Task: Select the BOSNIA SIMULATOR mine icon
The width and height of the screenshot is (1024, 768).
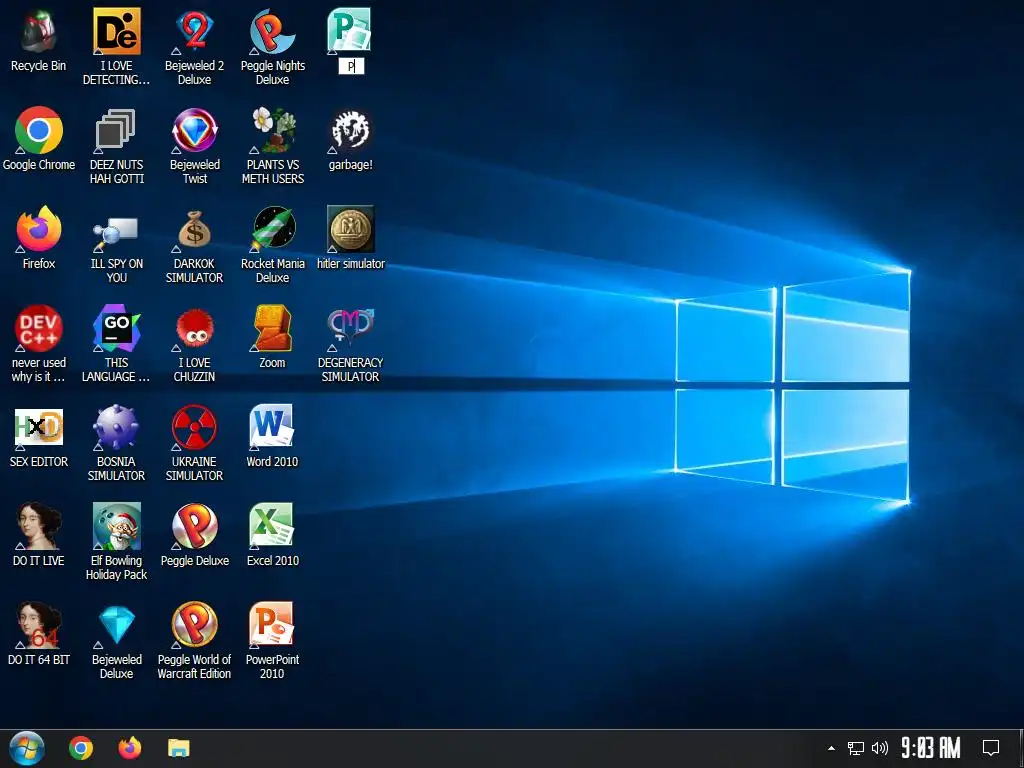Action: point(116,428)
